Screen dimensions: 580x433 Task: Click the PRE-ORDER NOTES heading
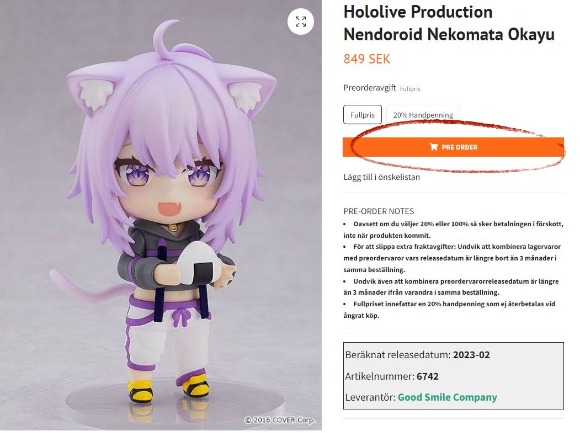[379, 211]
